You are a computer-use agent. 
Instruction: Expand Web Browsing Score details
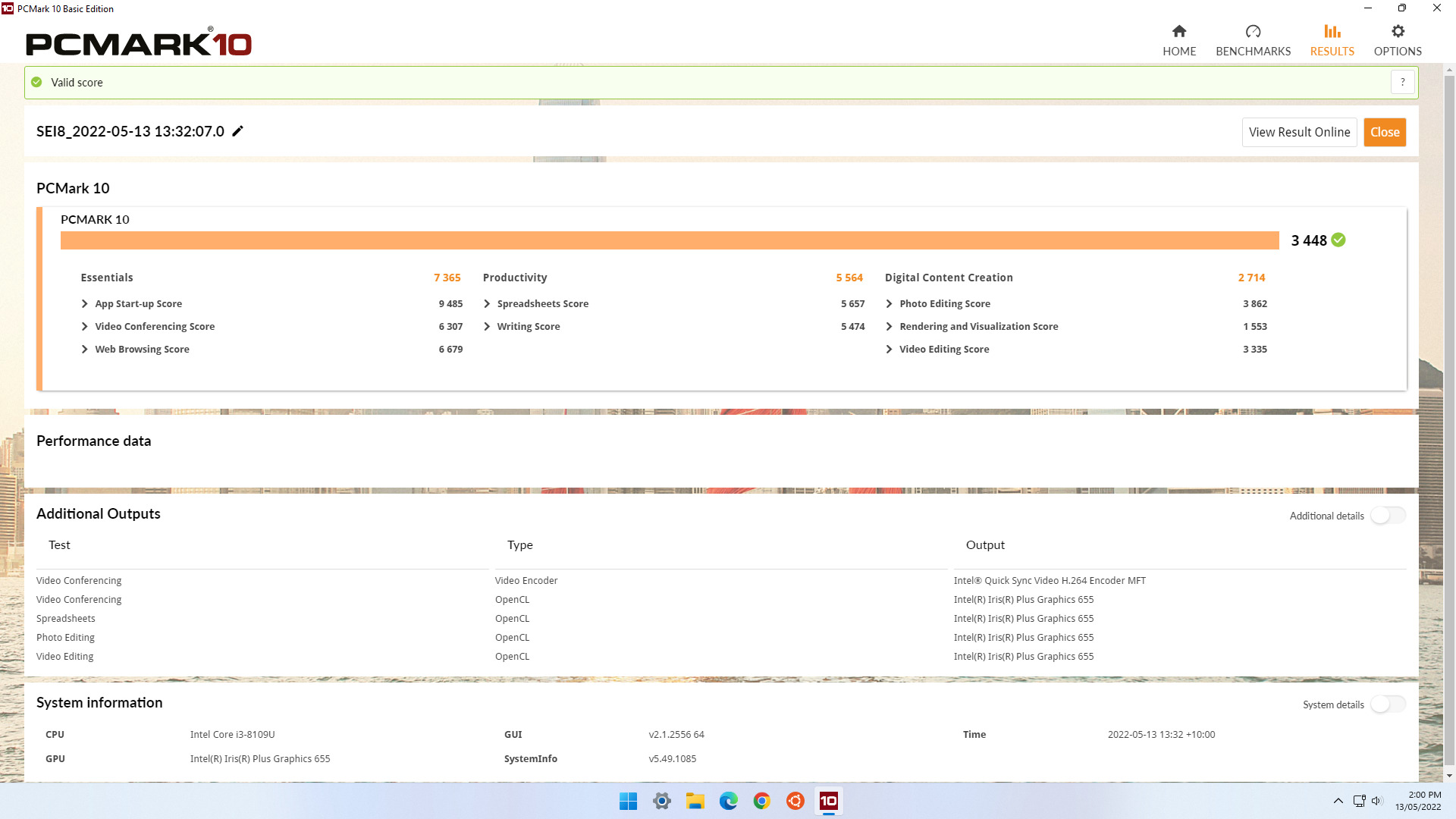[x=84, y=349]
